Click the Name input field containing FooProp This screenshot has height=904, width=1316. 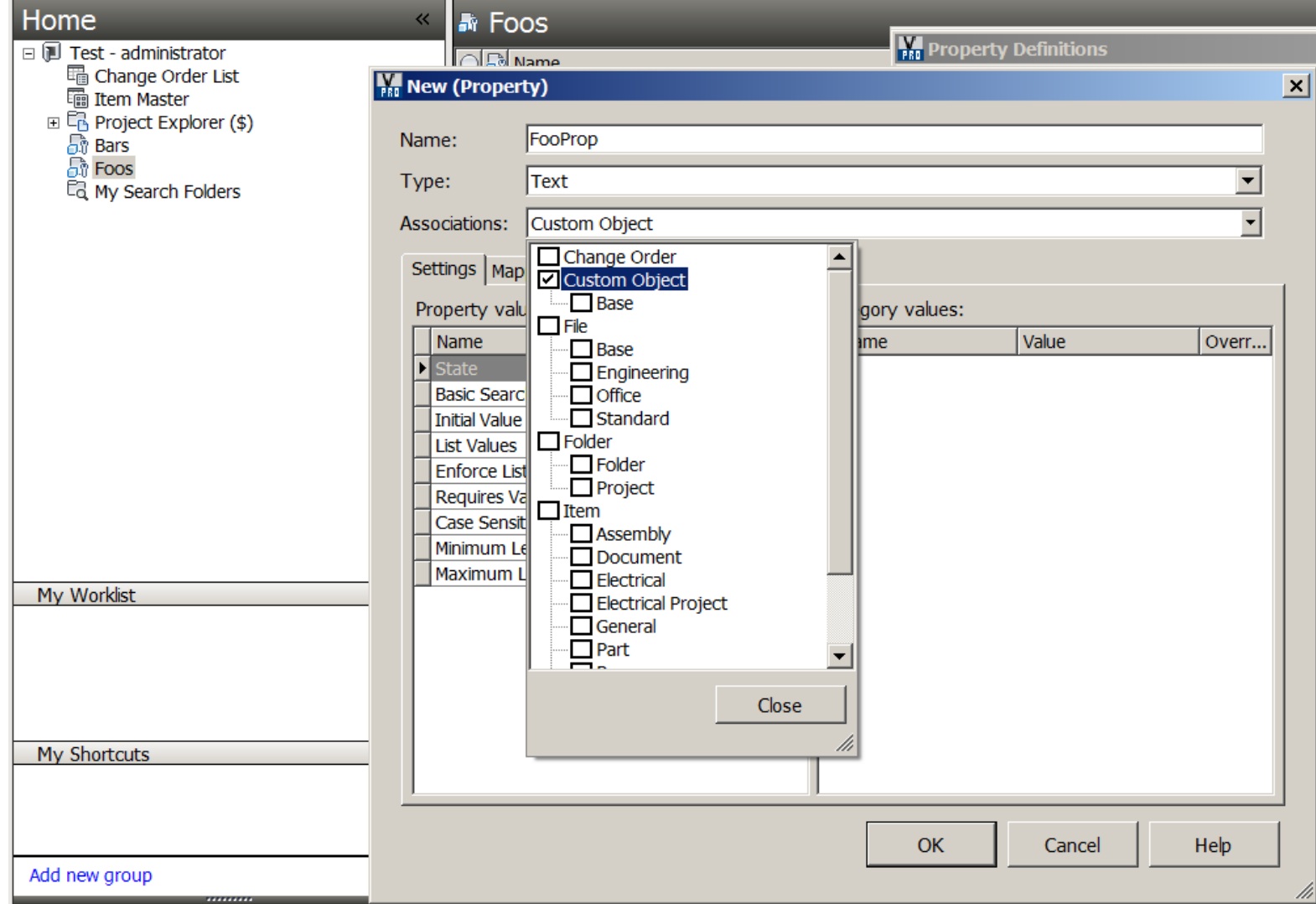pyautogui.click(x=894, y=139)
